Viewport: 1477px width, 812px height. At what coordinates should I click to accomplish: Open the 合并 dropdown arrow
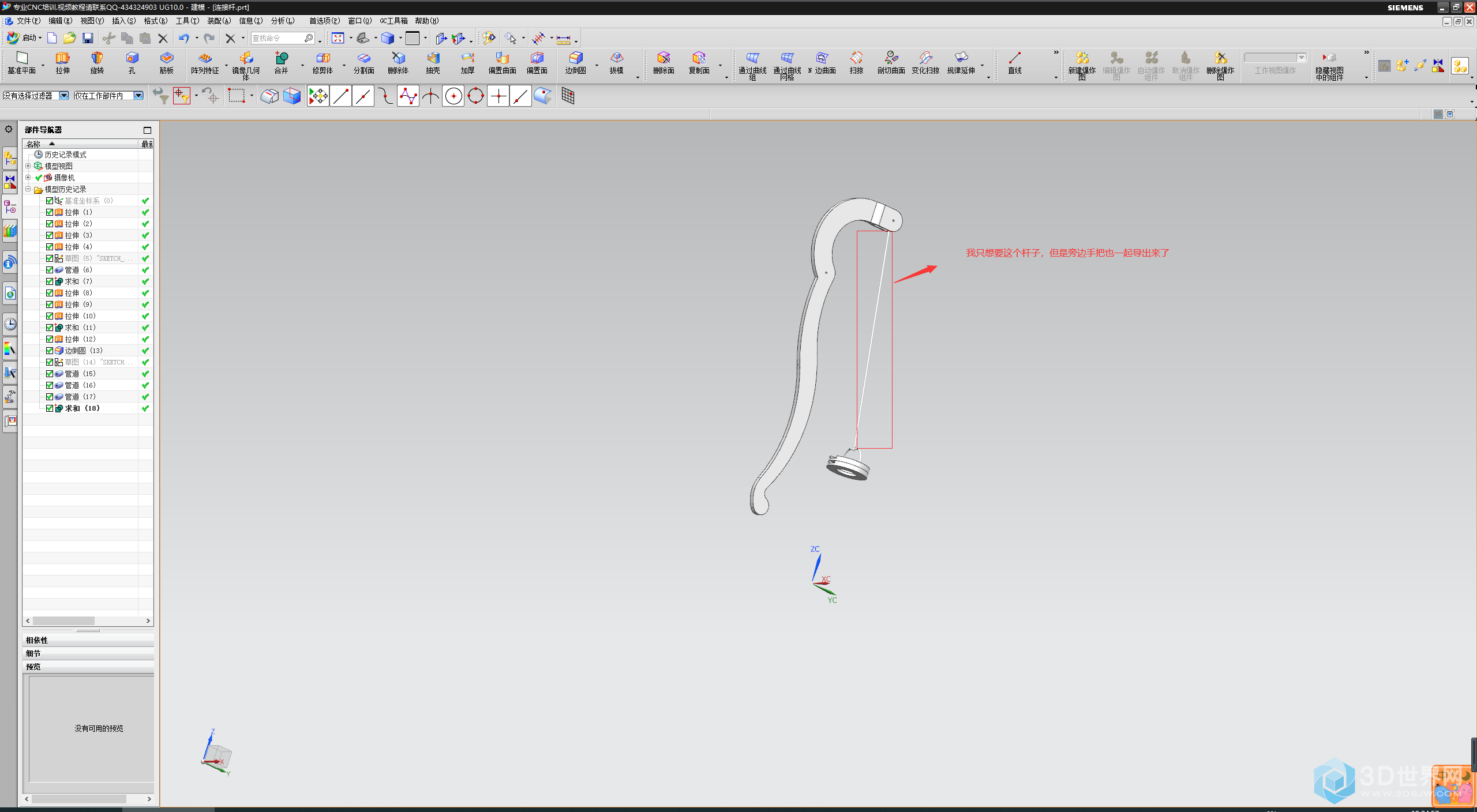click(302, 65)
